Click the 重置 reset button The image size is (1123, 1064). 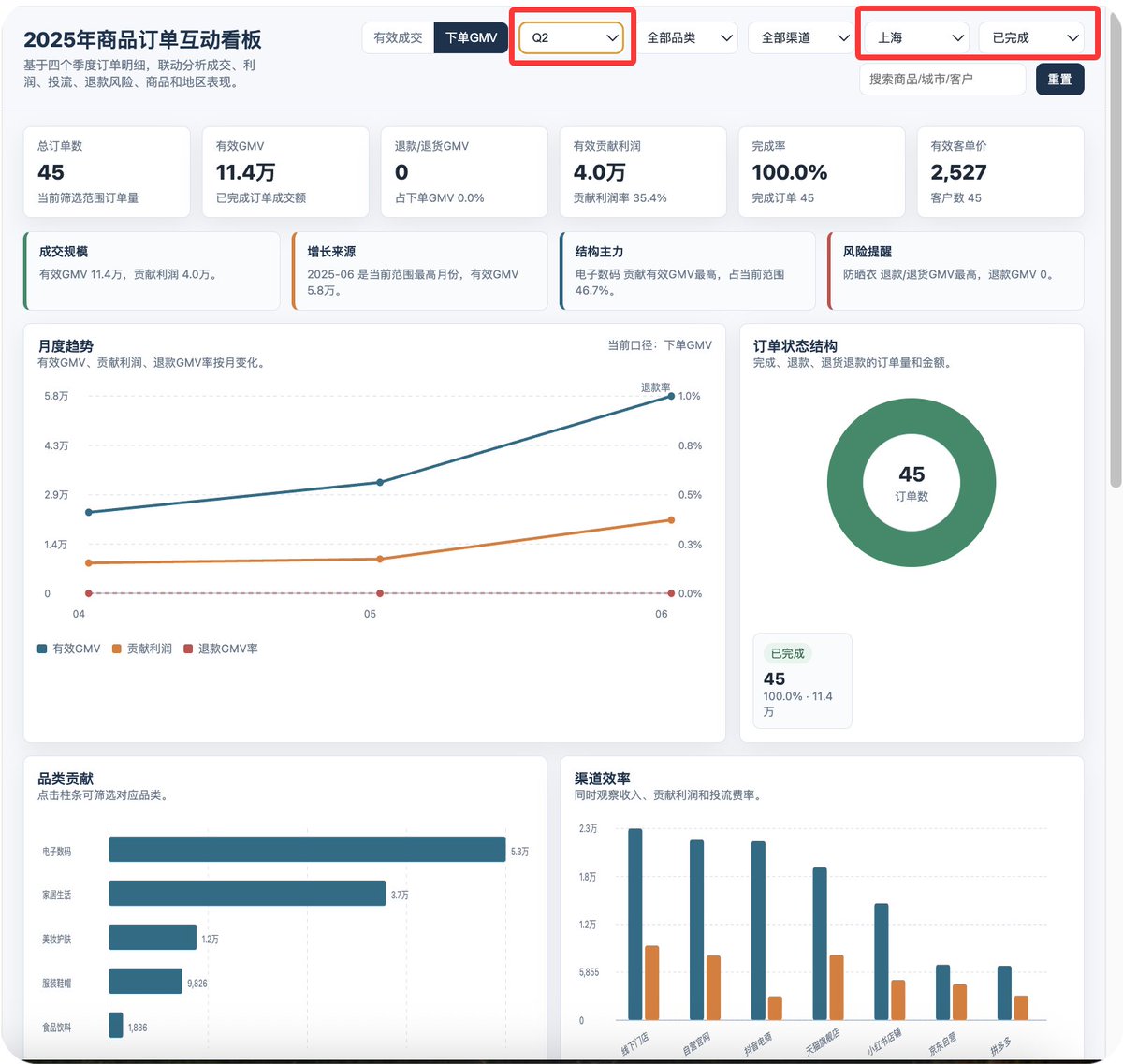[x=1060, y=79]
